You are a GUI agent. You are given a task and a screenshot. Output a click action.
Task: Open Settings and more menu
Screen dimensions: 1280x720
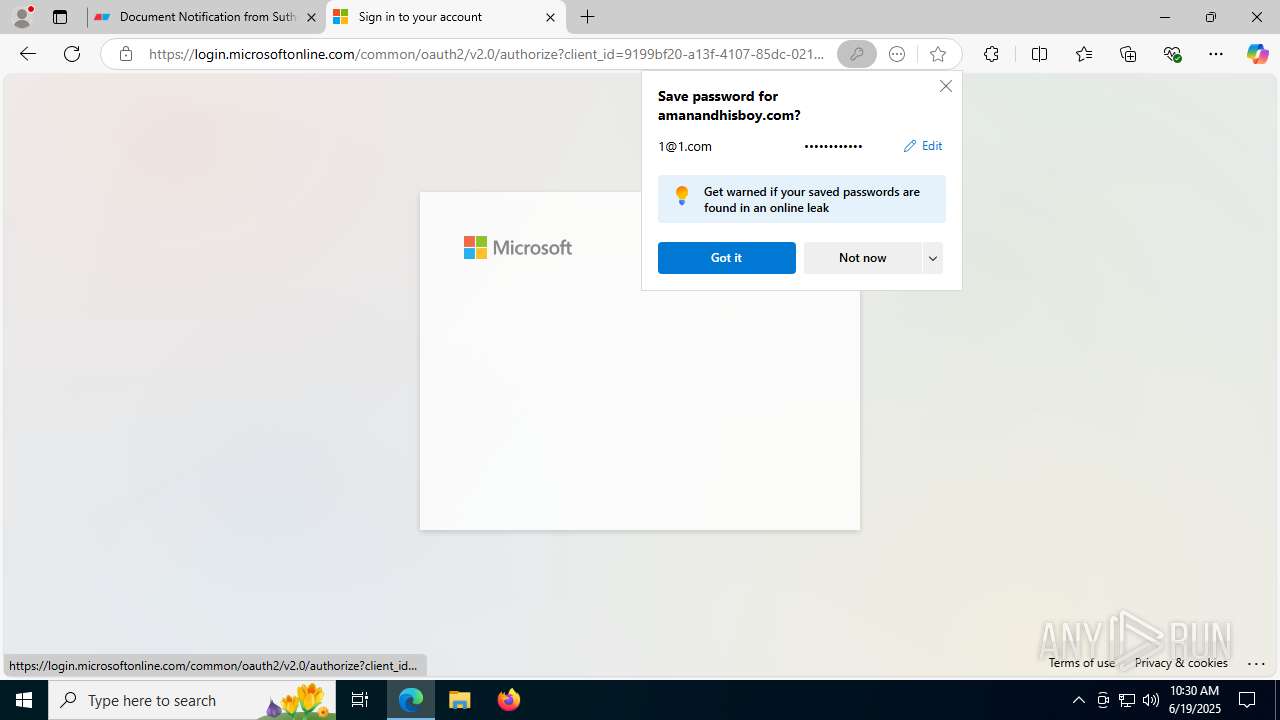pyautogui.click(x=1216, y=54)
